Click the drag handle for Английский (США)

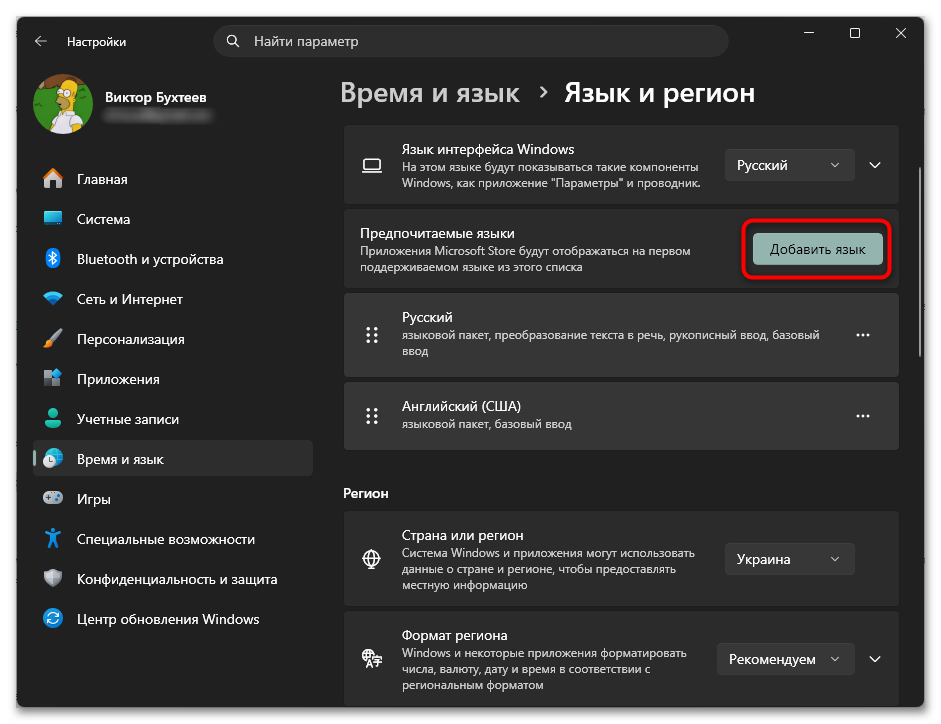click(372, 415)
